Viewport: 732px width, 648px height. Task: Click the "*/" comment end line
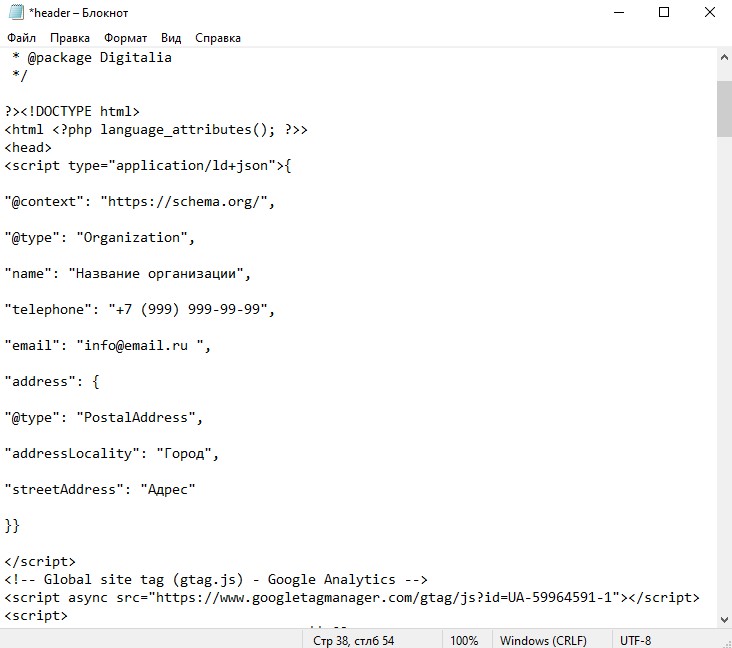tap(20, 75)
